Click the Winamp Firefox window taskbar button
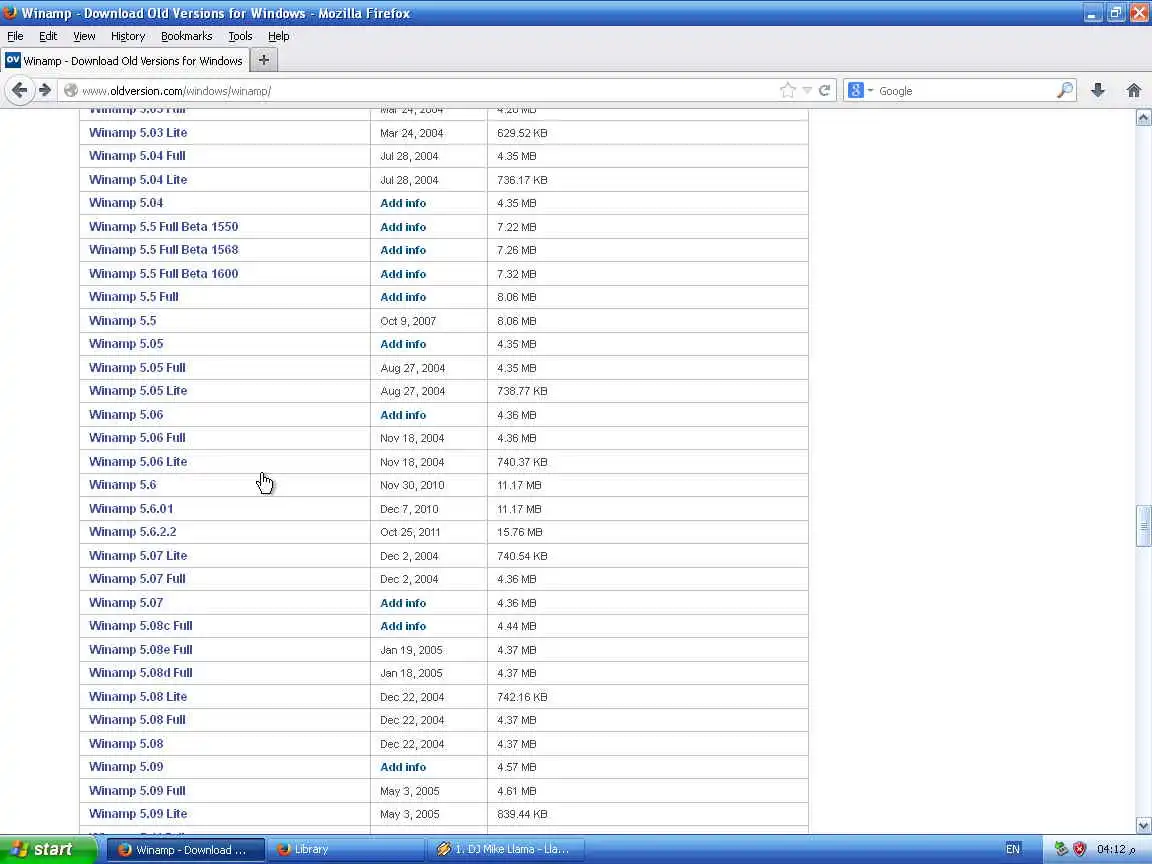The image size is (1152, 864). click(x=186, y=849)
